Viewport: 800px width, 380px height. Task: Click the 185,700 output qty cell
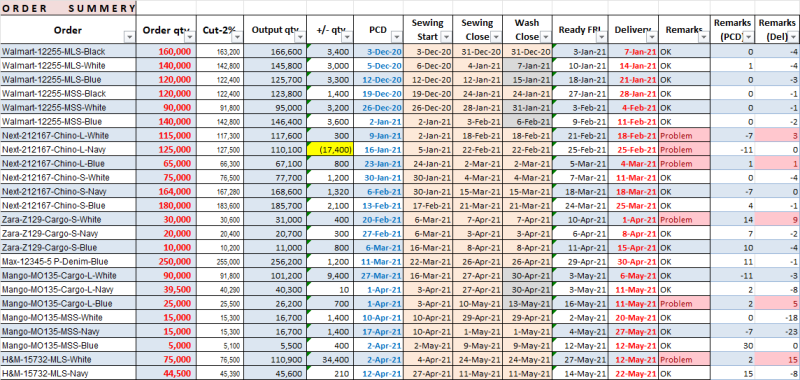pyautogui.click(x=275, y=206)
